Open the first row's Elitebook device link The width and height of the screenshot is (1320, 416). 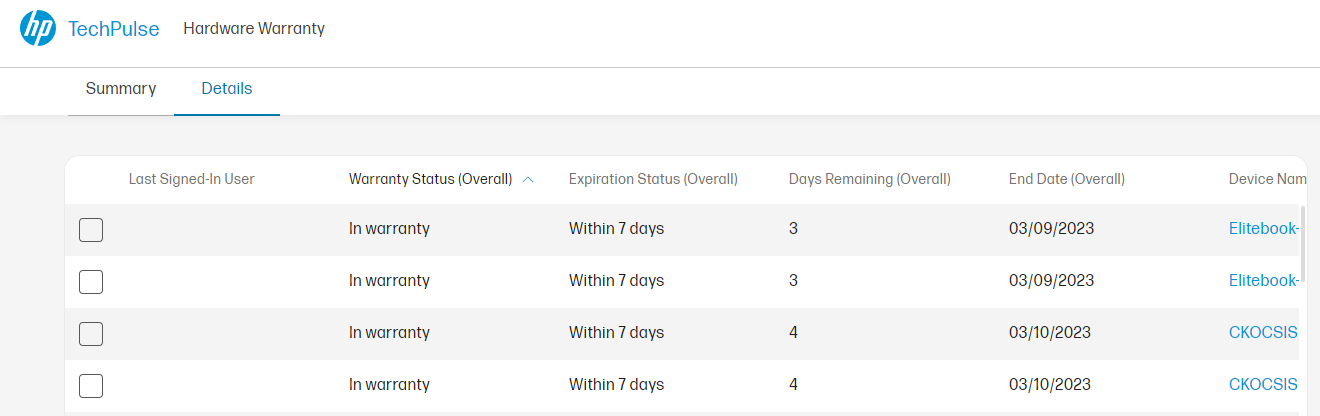1263,229
